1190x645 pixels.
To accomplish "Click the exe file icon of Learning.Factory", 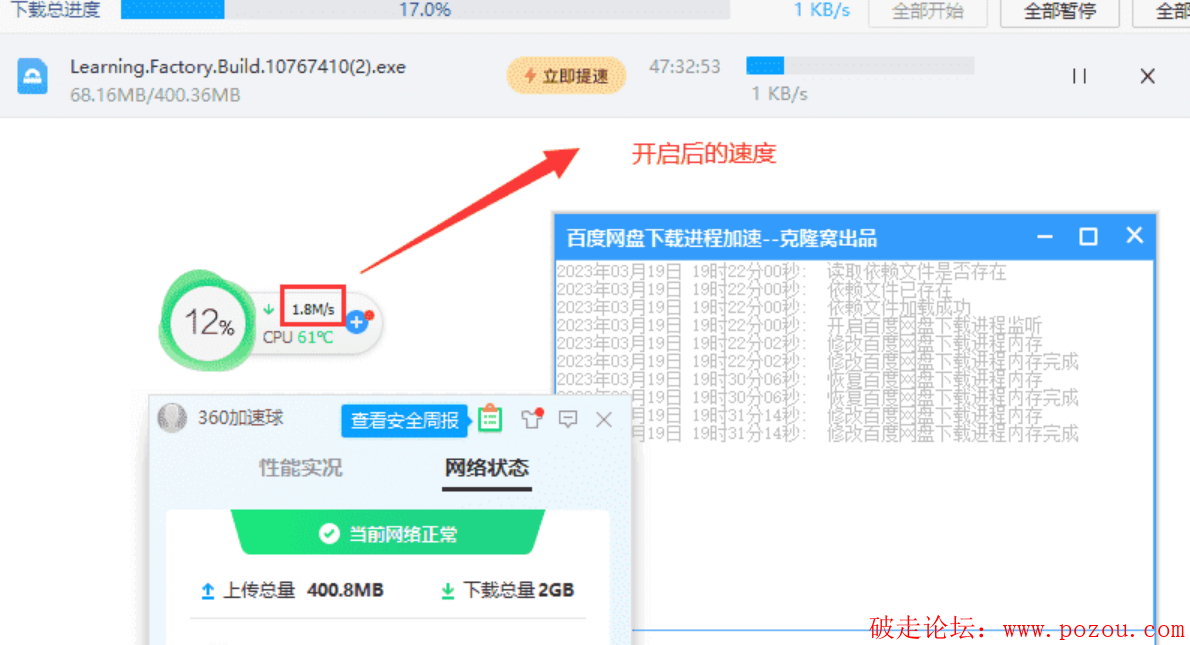I will [x=33, y=76].
